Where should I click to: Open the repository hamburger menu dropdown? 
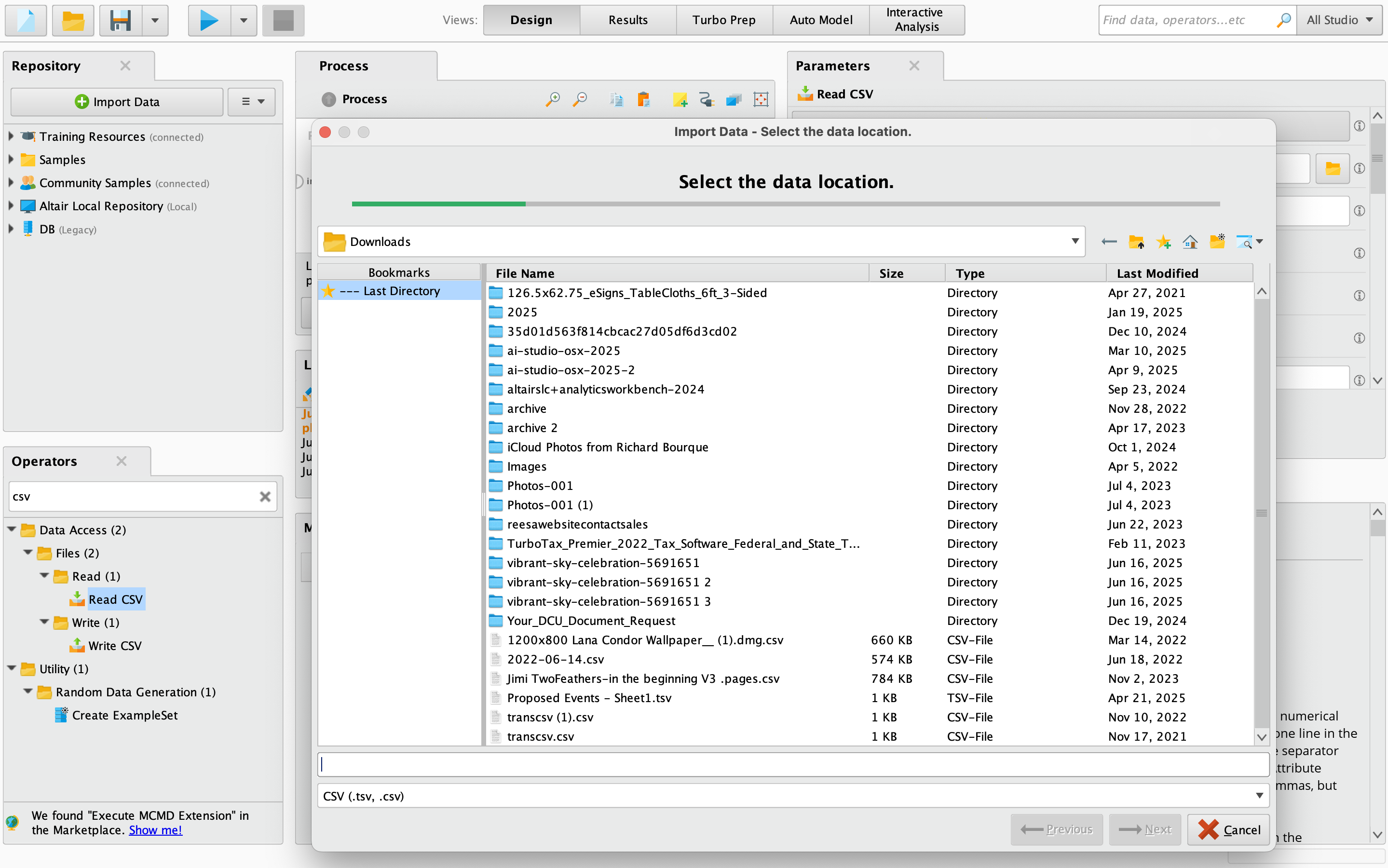click(251, 102)
